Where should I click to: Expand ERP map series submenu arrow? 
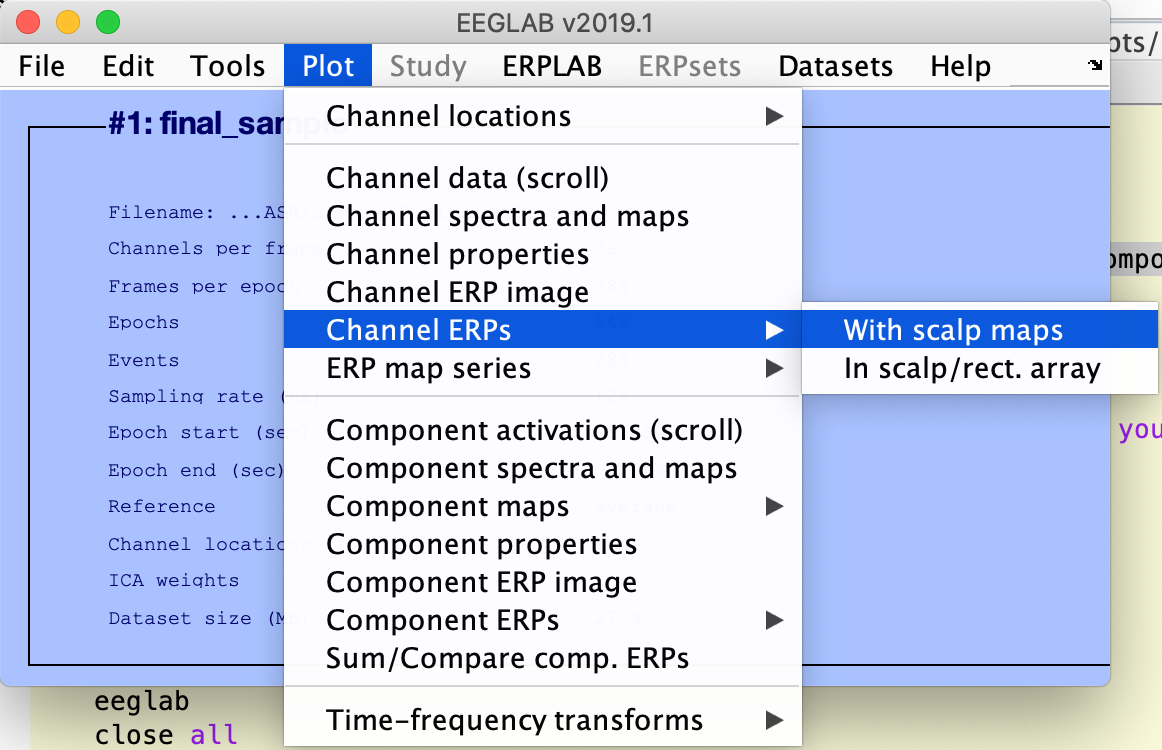774,368
